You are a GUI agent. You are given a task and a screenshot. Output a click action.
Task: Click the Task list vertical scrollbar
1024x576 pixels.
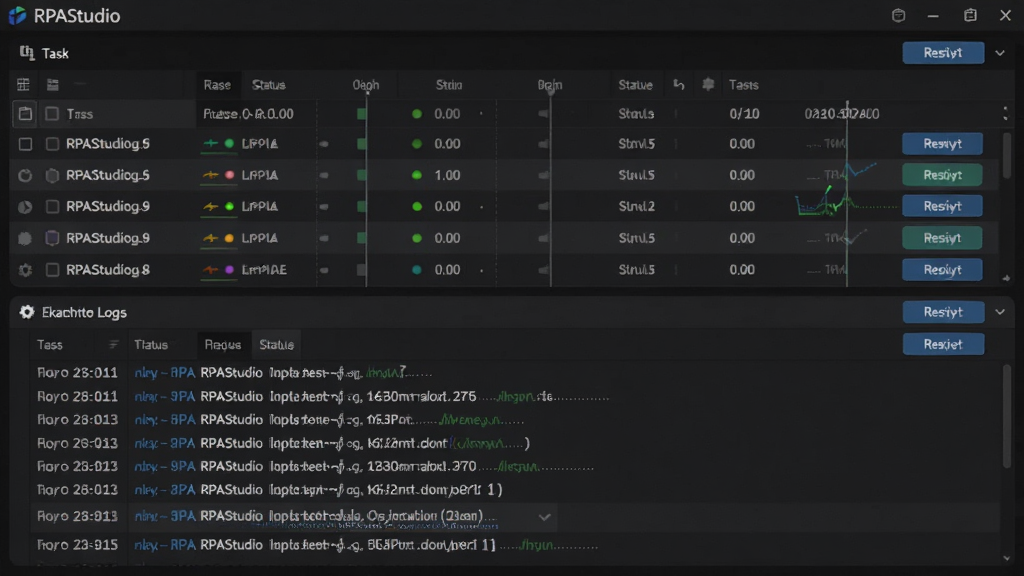point(1006,155)
